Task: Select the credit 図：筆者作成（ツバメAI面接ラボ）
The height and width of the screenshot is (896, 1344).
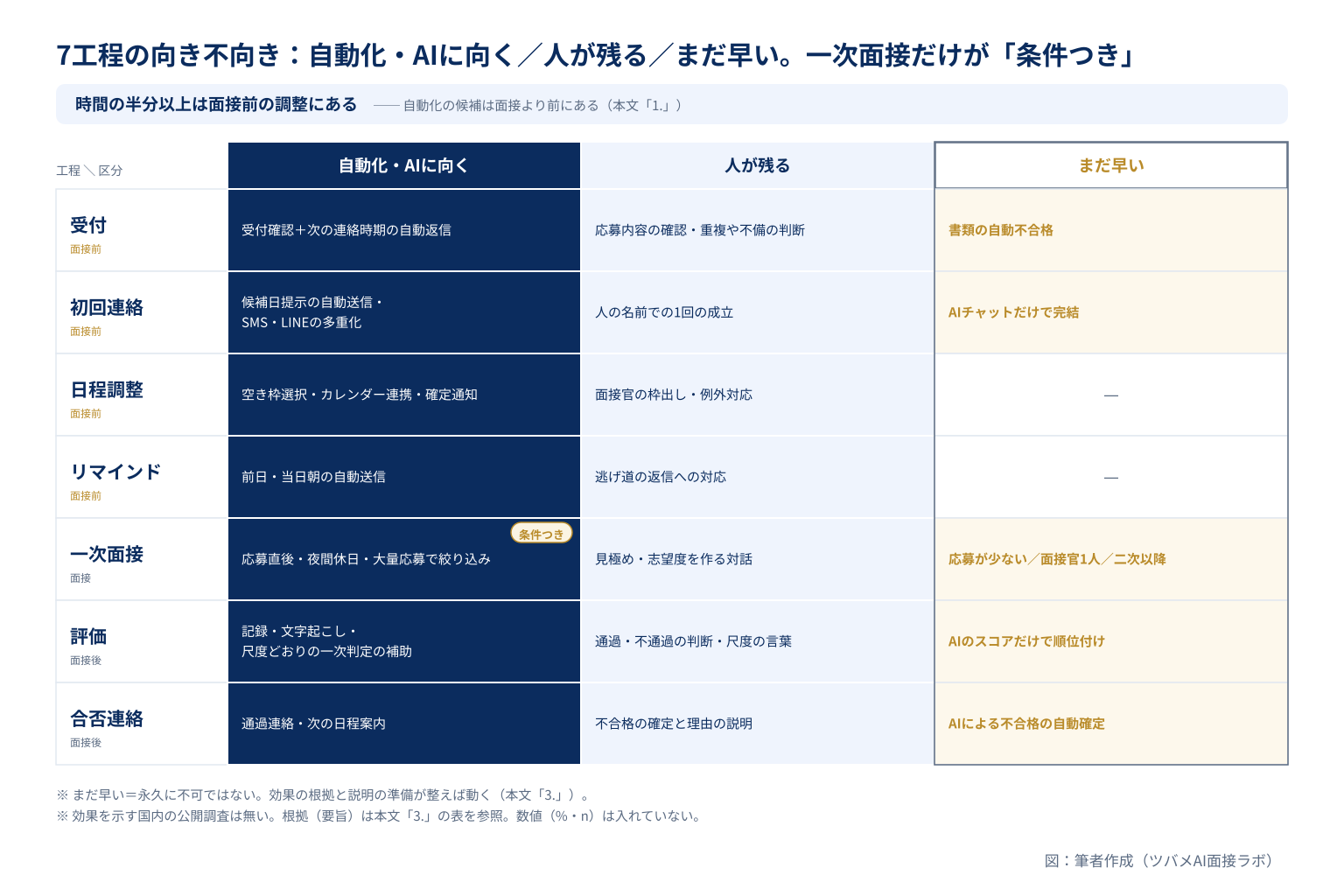Action: [1158, 861]
